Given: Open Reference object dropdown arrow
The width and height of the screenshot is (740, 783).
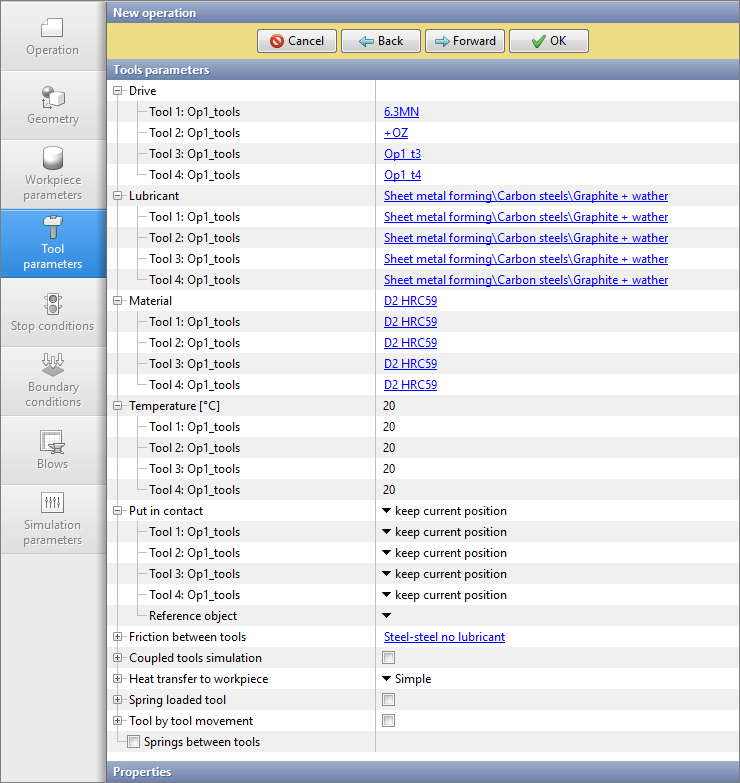Looking at the screenshot, I should click(387, 616).
